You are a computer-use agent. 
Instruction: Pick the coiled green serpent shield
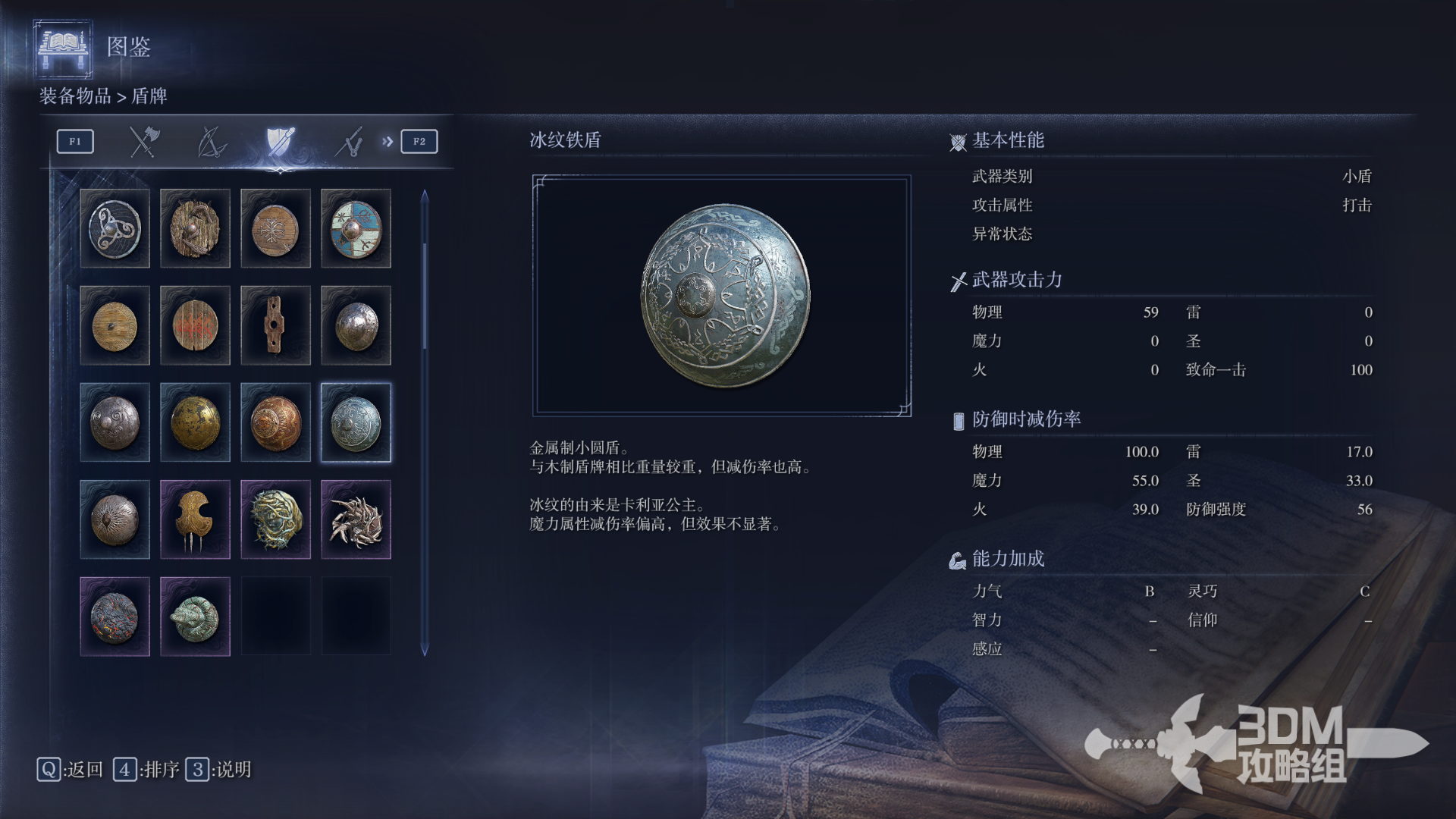tap(195, 617)
